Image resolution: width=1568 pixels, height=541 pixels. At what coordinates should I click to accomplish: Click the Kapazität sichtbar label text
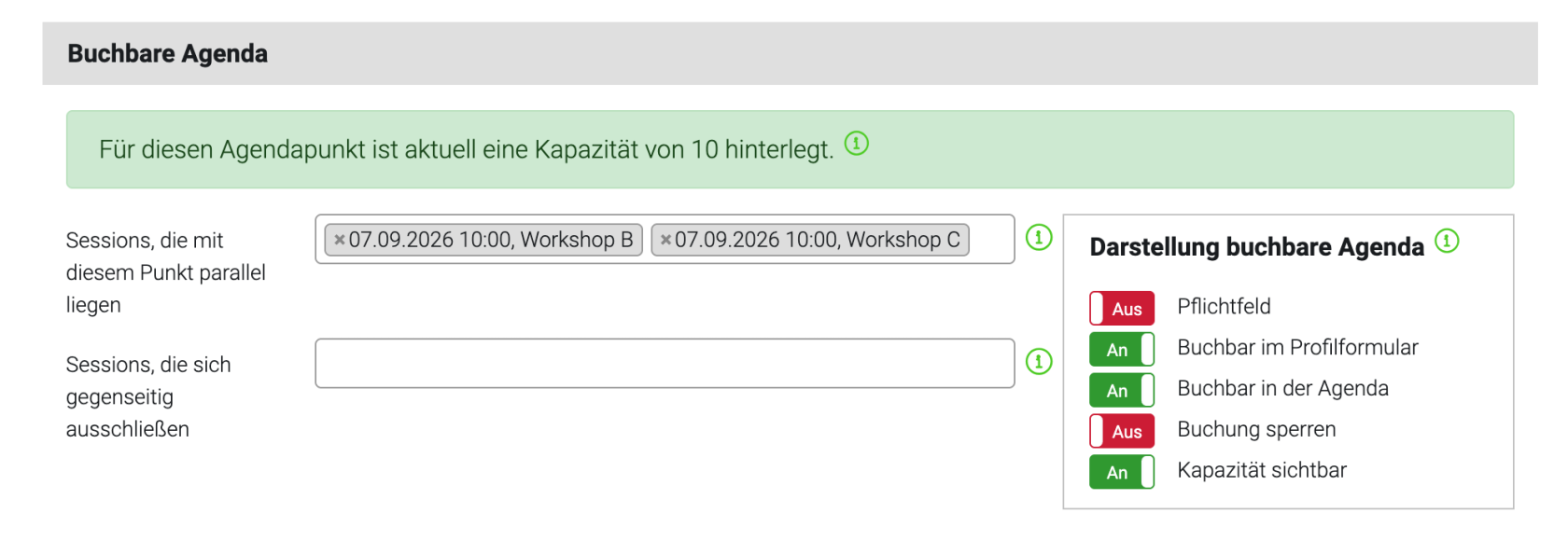click(x=1262, y=470)
